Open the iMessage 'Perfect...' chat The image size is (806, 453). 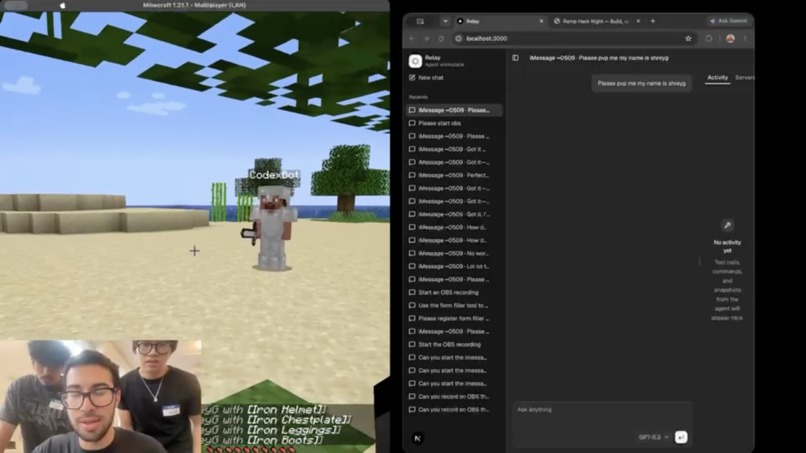pos(454,175)
